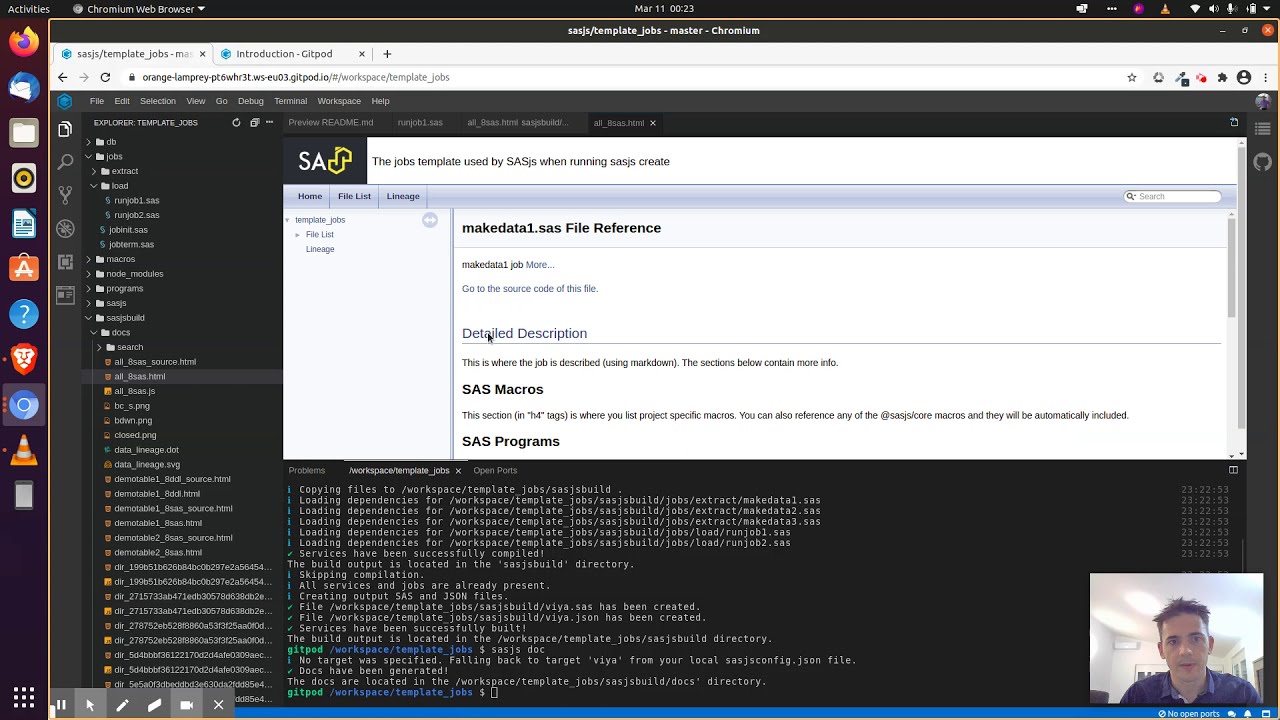This screenshot has height=720, width=1280.
Task: Click the More... link after makedata1 job
Action: coord(540,265)
